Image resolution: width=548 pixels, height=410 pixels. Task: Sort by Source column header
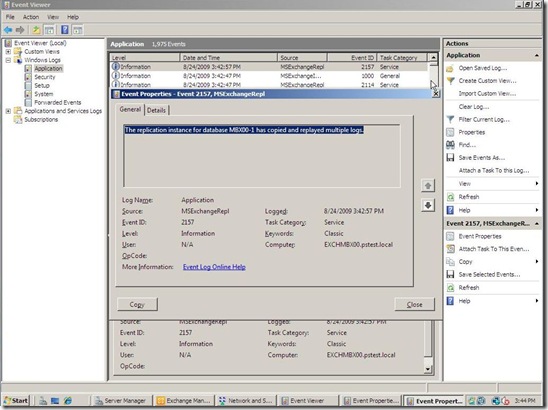(302, 58)
